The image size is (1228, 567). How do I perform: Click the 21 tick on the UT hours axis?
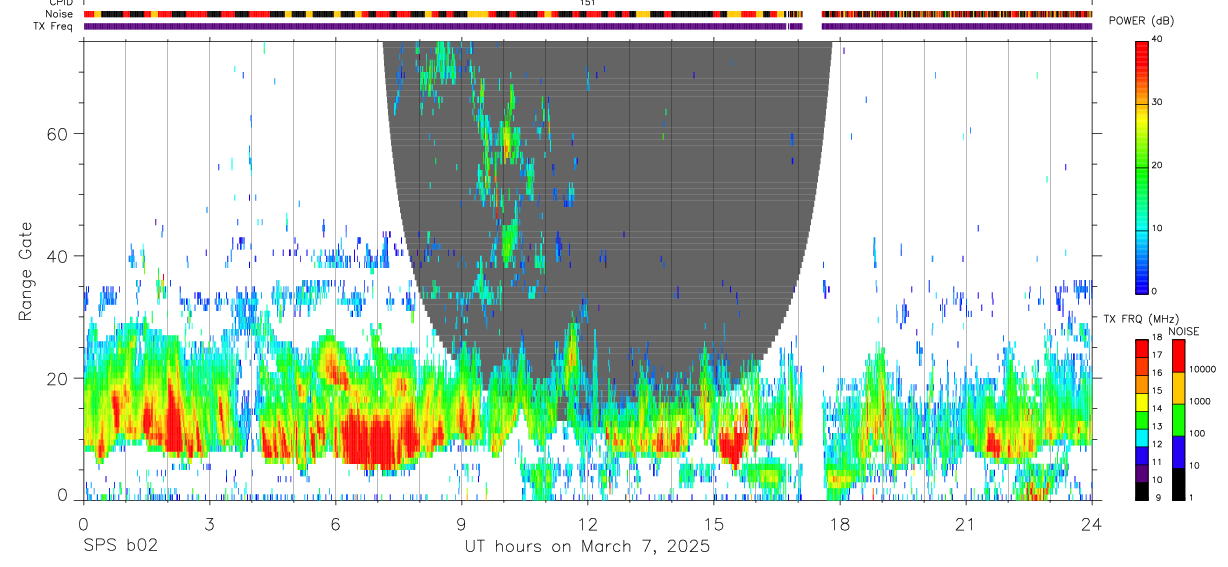coord(966,524)
